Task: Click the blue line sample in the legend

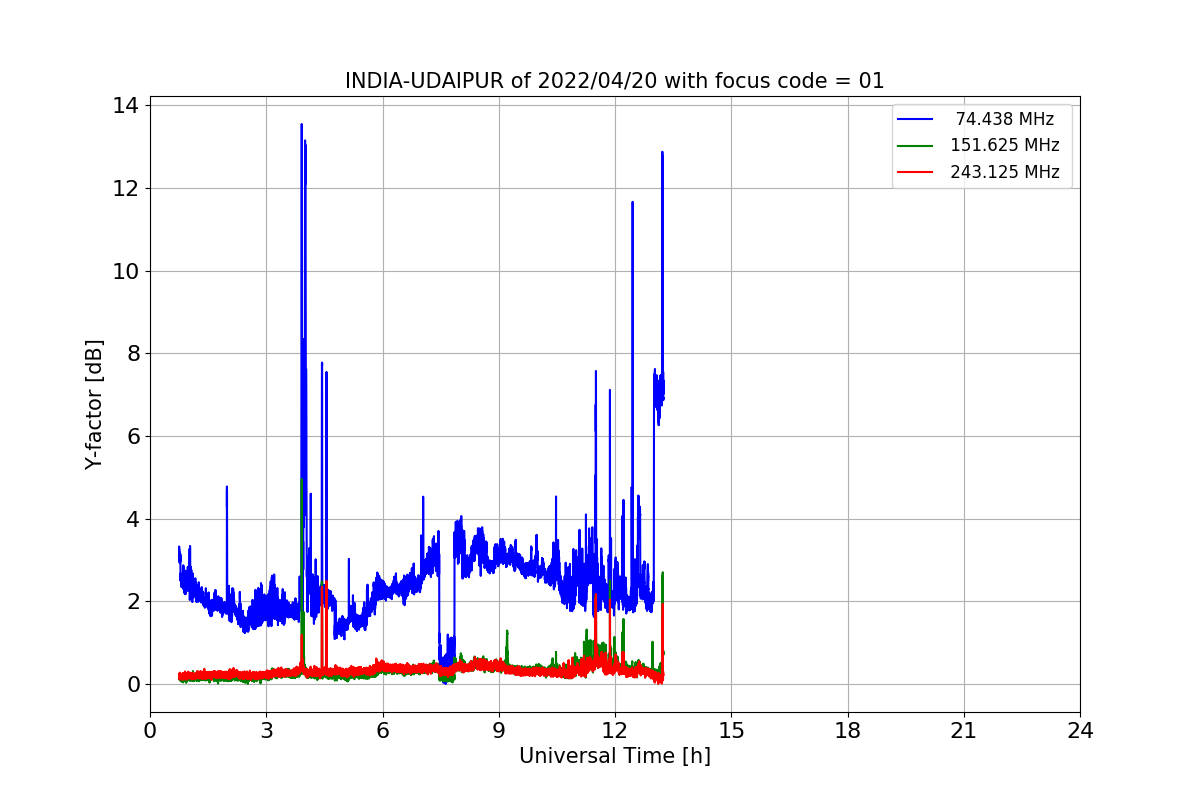Action: pos(915,119)
